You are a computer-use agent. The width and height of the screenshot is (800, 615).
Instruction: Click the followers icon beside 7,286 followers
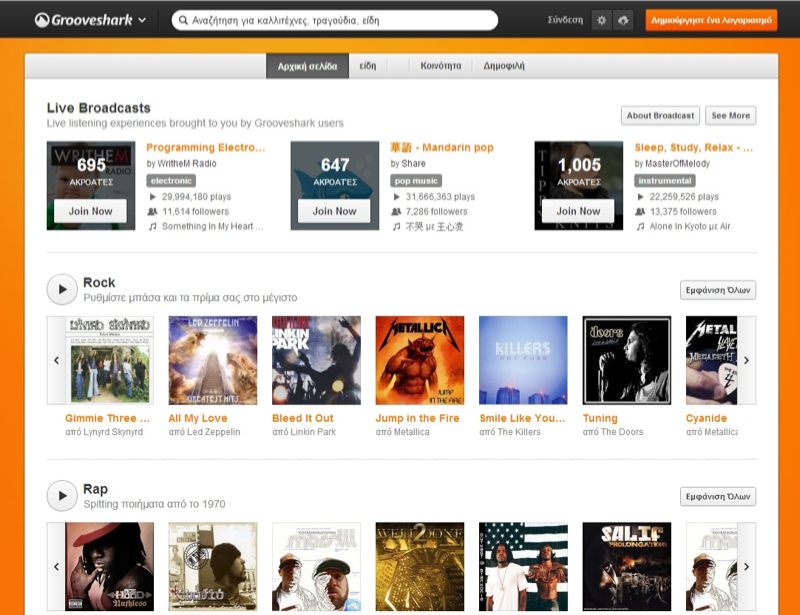click(396, 211)
